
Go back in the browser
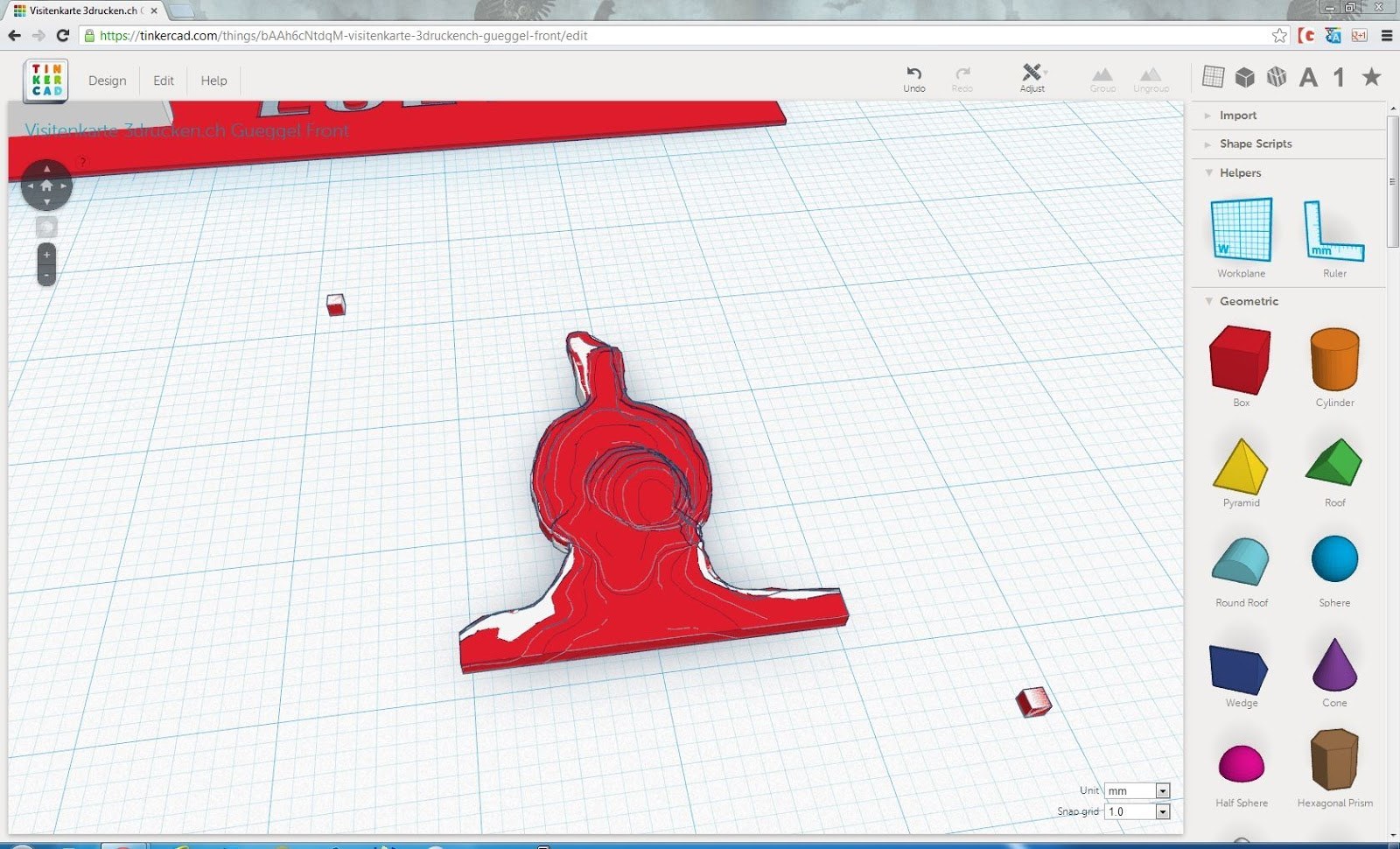click(x=14, y=36)
